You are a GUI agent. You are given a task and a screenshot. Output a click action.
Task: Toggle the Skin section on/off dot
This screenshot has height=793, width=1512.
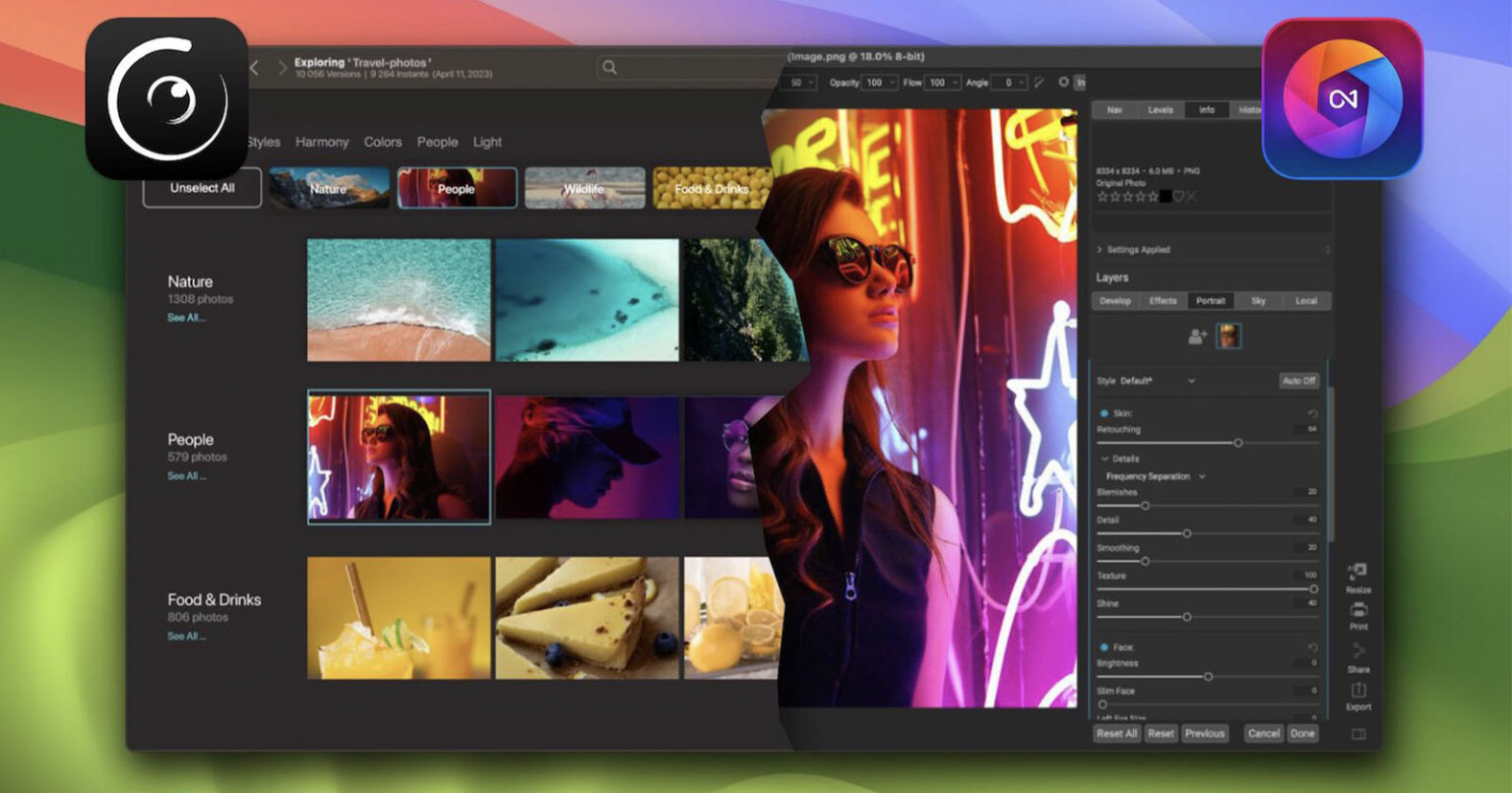[x=1103, y=413]
